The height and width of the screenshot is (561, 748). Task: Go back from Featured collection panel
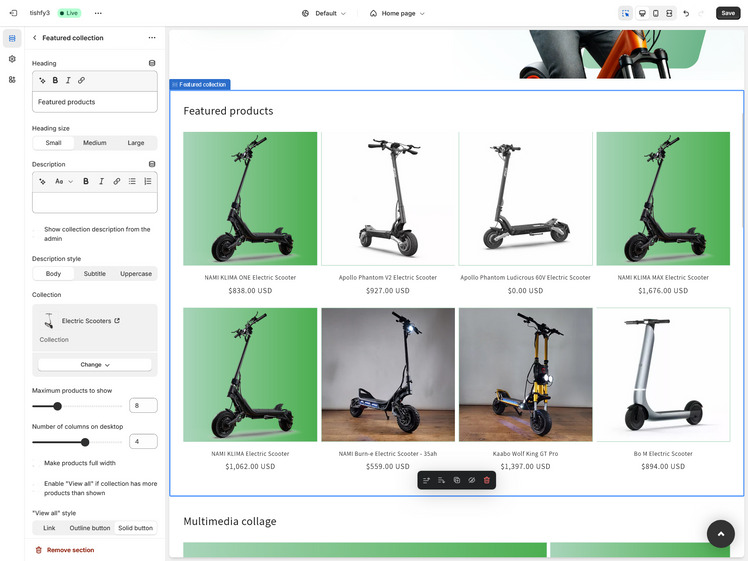point(35,38)
